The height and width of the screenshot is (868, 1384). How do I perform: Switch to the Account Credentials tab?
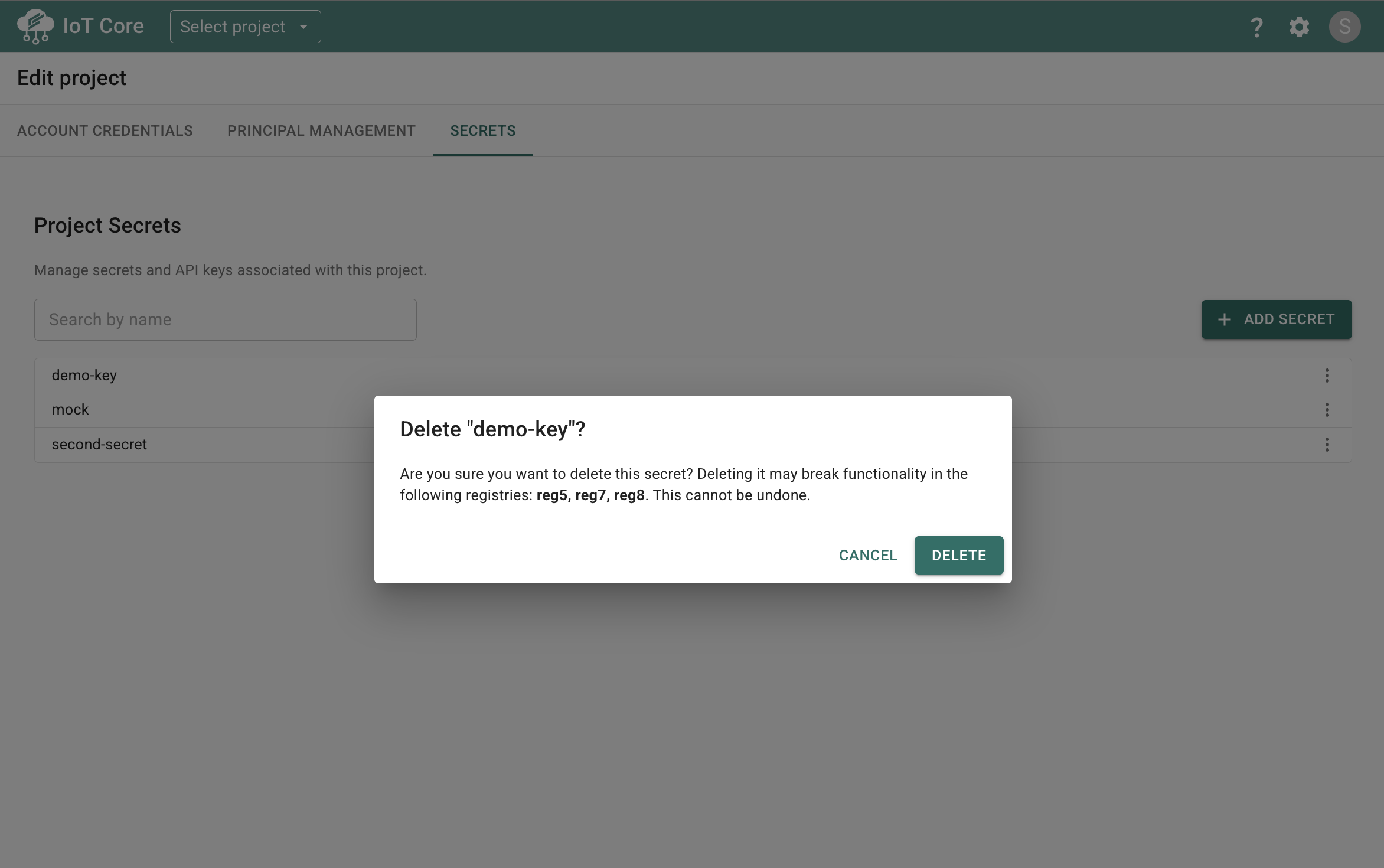(105, 130)
